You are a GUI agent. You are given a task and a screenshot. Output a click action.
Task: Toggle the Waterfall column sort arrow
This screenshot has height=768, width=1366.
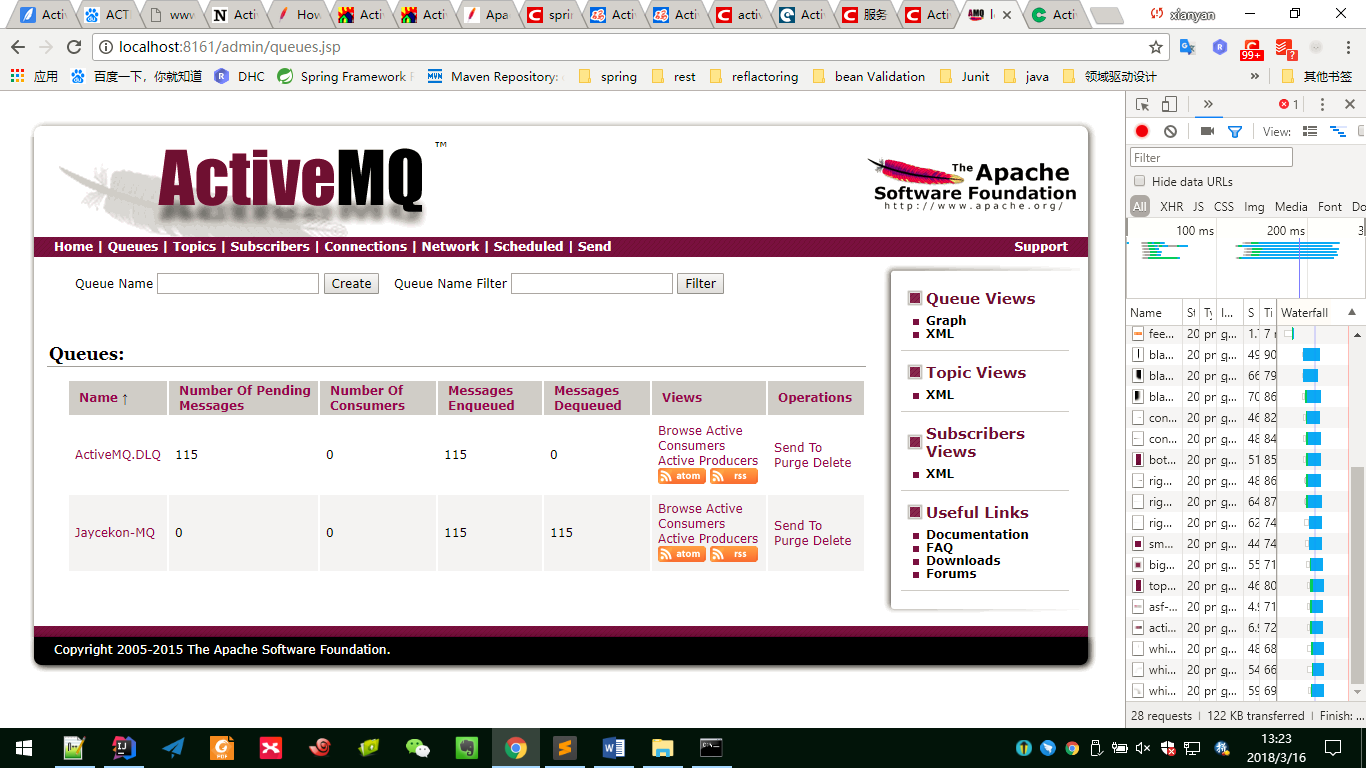coord(1352,312)
